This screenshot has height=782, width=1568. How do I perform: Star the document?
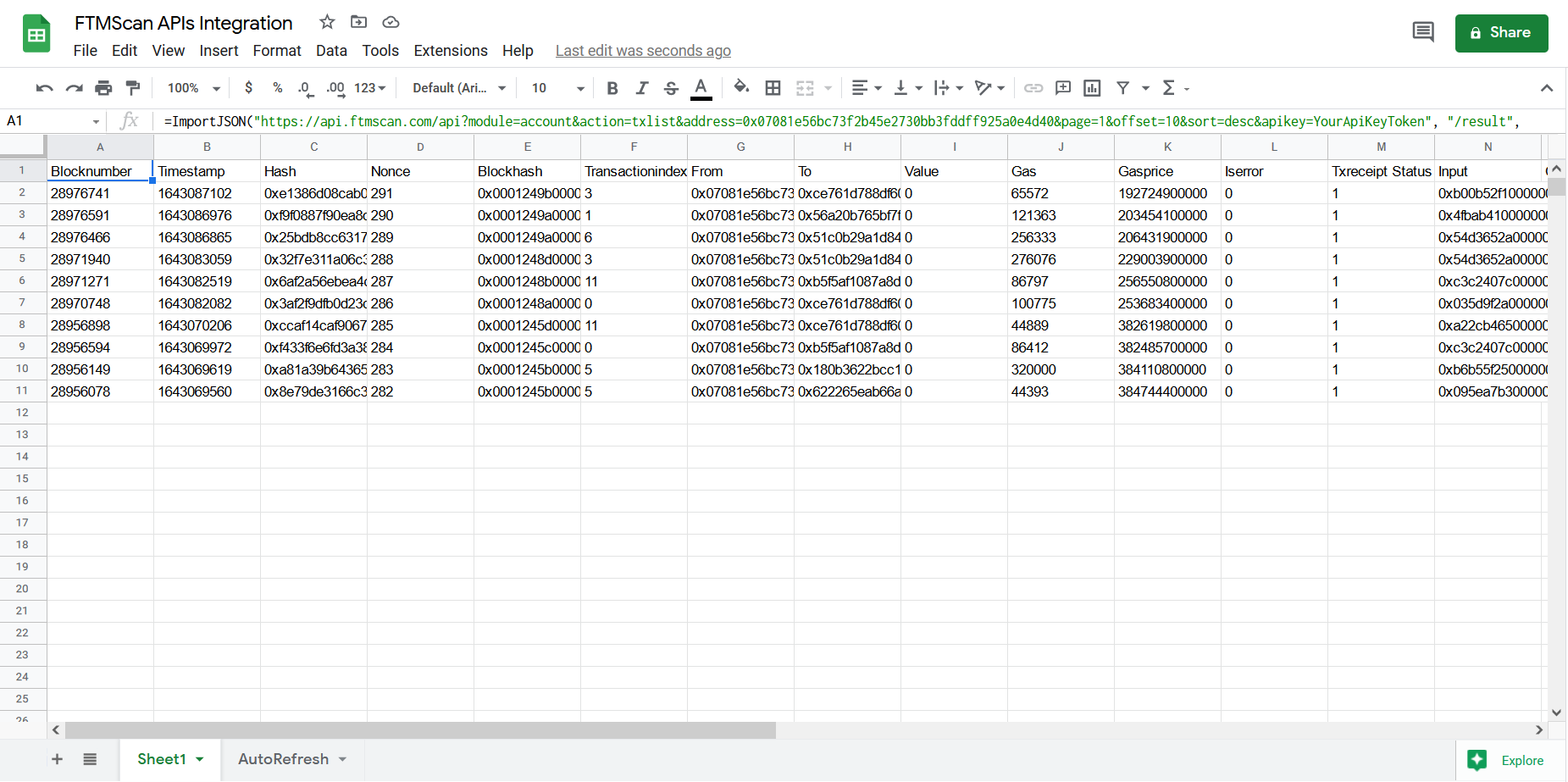point(327,22)
